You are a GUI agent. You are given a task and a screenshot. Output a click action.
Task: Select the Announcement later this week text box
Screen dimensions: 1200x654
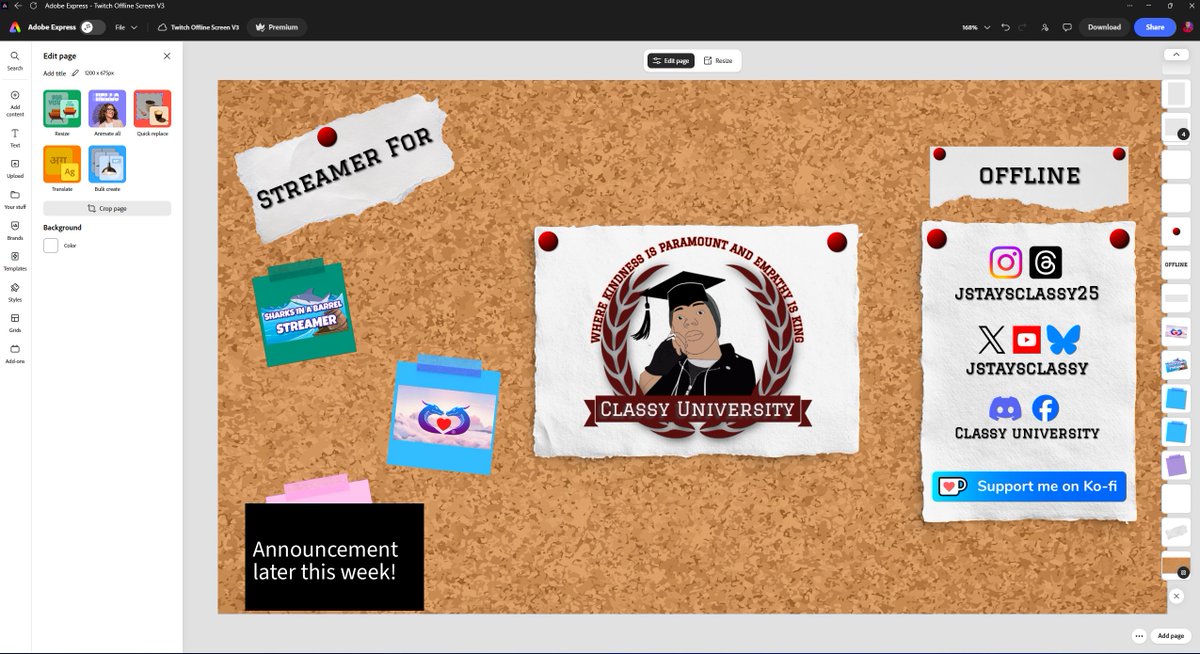(x=334, y=557)
